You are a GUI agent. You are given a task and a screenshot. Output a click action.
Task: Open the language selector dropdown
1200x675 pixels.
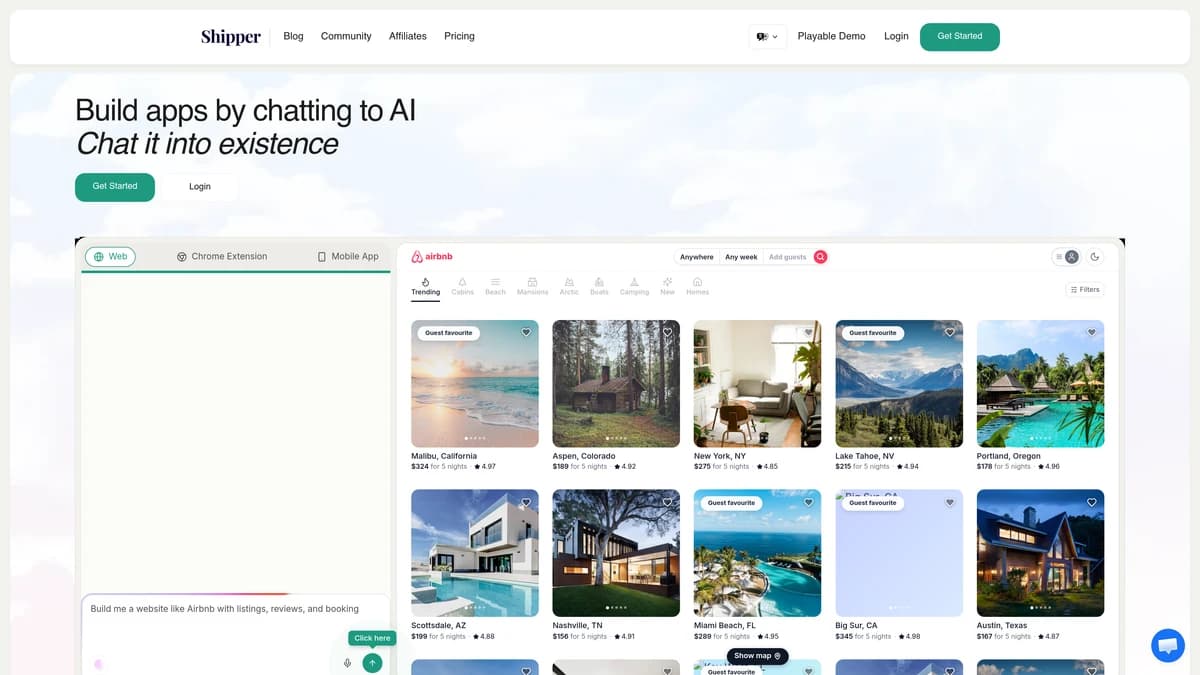[x=767, y=37]
